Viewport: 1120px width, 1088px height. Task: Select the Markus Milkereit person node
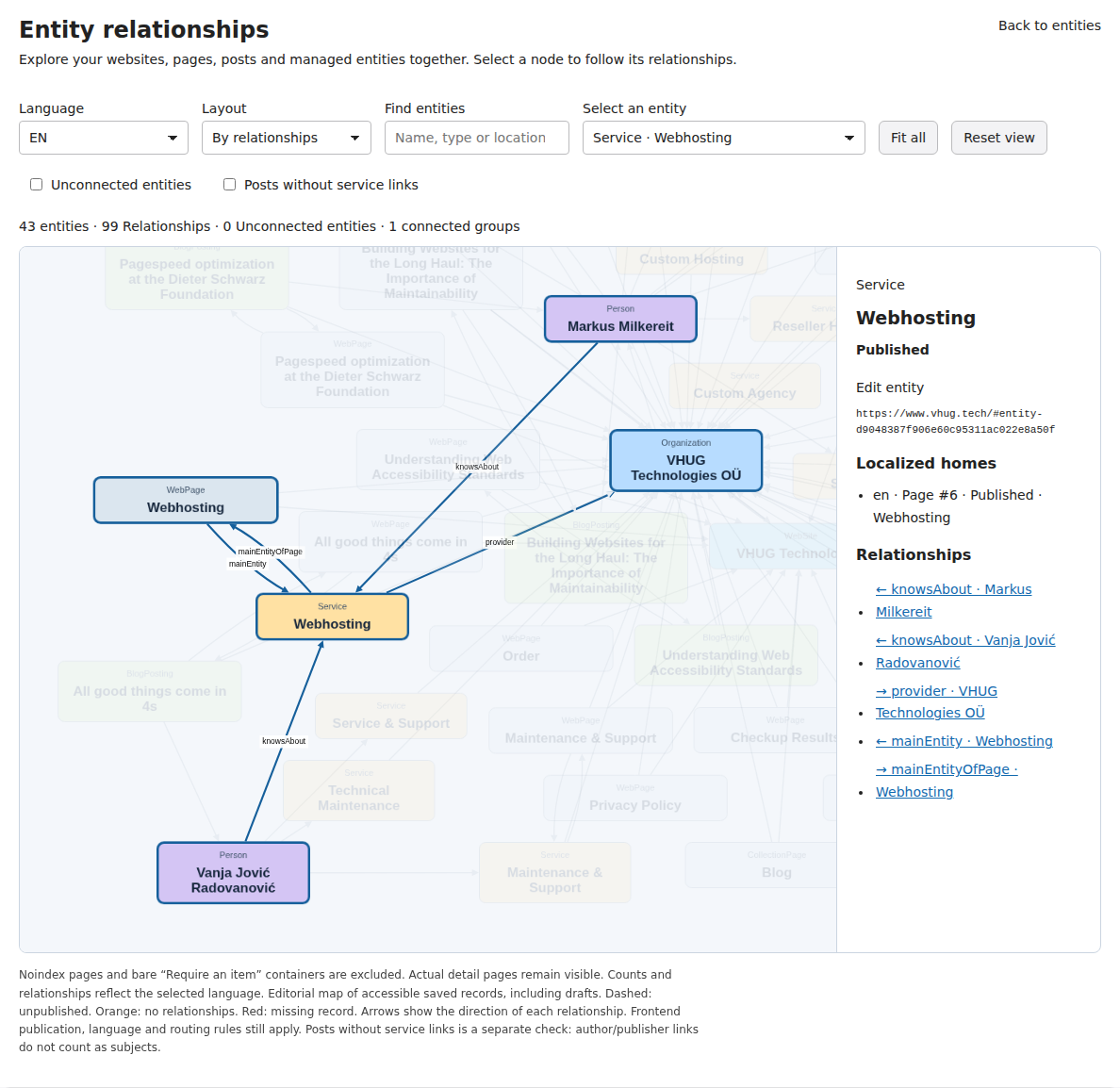[x=620, y=320]
